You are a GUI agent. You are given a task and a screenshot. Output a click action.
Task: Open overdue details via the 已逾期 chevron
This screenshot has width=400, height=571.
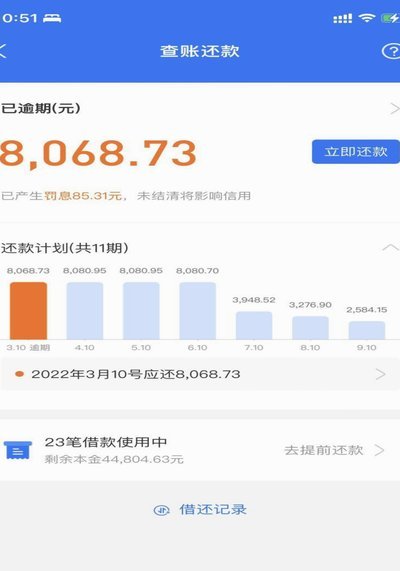coord(394,108)
